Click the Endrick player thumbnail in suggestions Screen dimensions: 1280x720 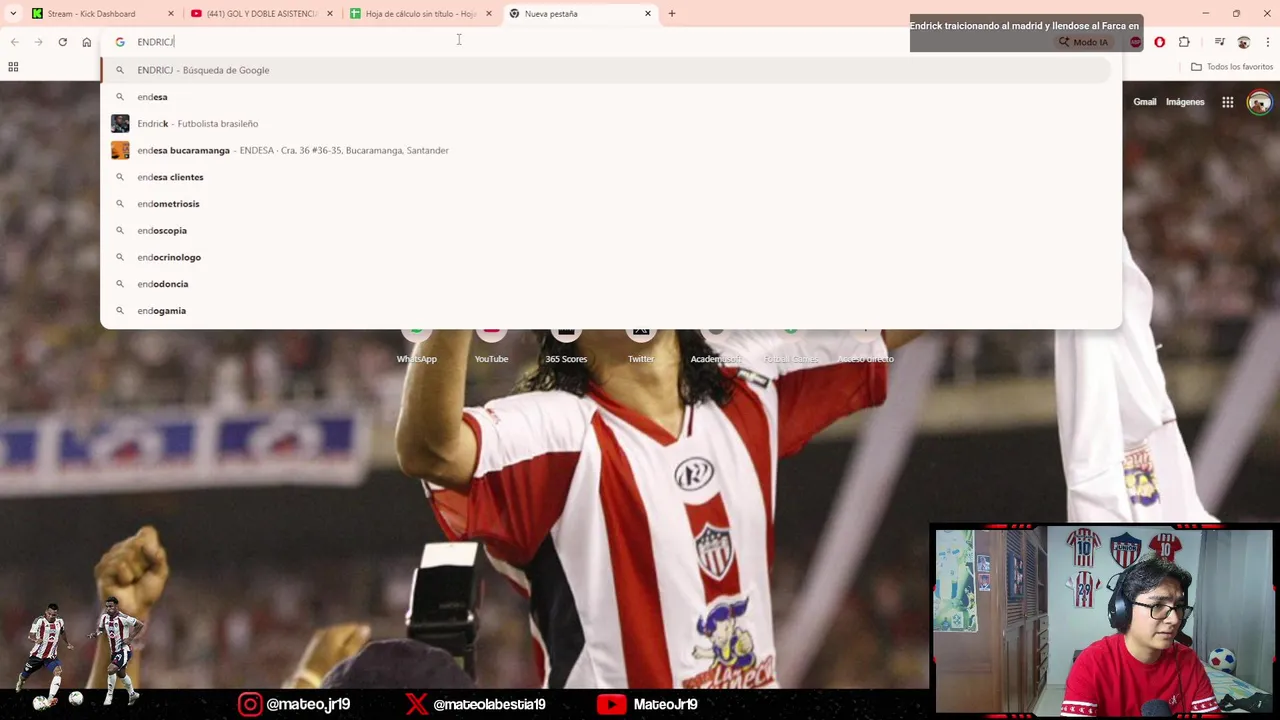(120, 124)
